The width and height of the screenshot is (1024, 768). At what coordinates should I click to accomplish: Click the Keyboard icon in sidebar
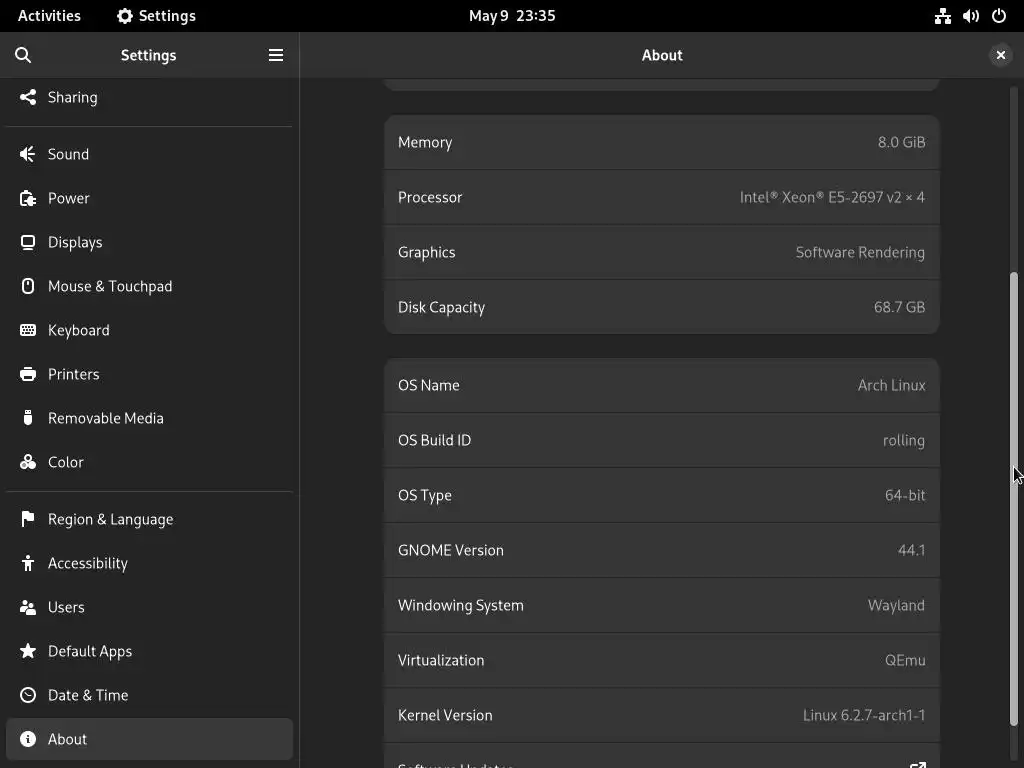point(27,330)
